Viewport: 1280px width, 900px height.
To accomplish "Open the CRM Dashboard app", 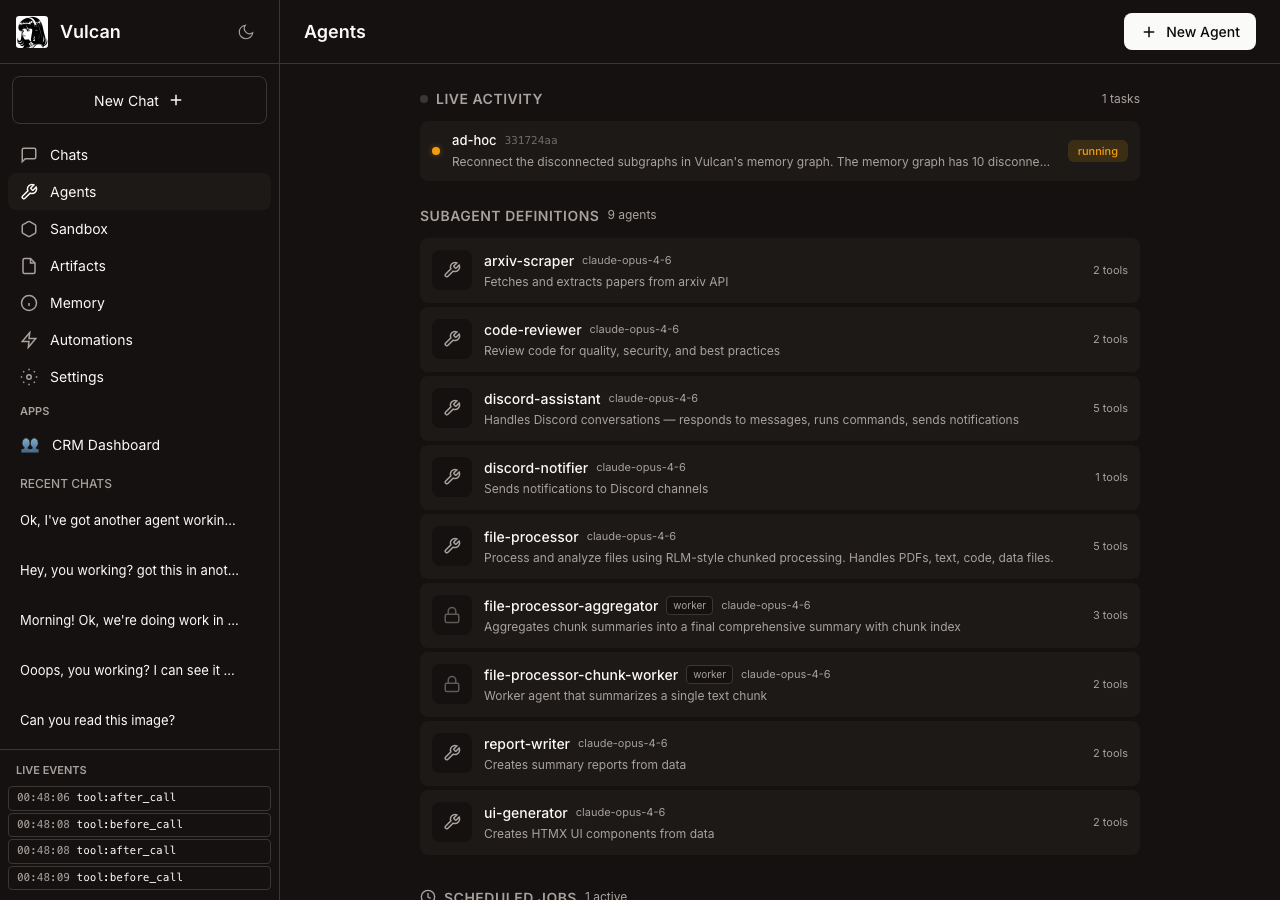I will click(x=105, y=445).
